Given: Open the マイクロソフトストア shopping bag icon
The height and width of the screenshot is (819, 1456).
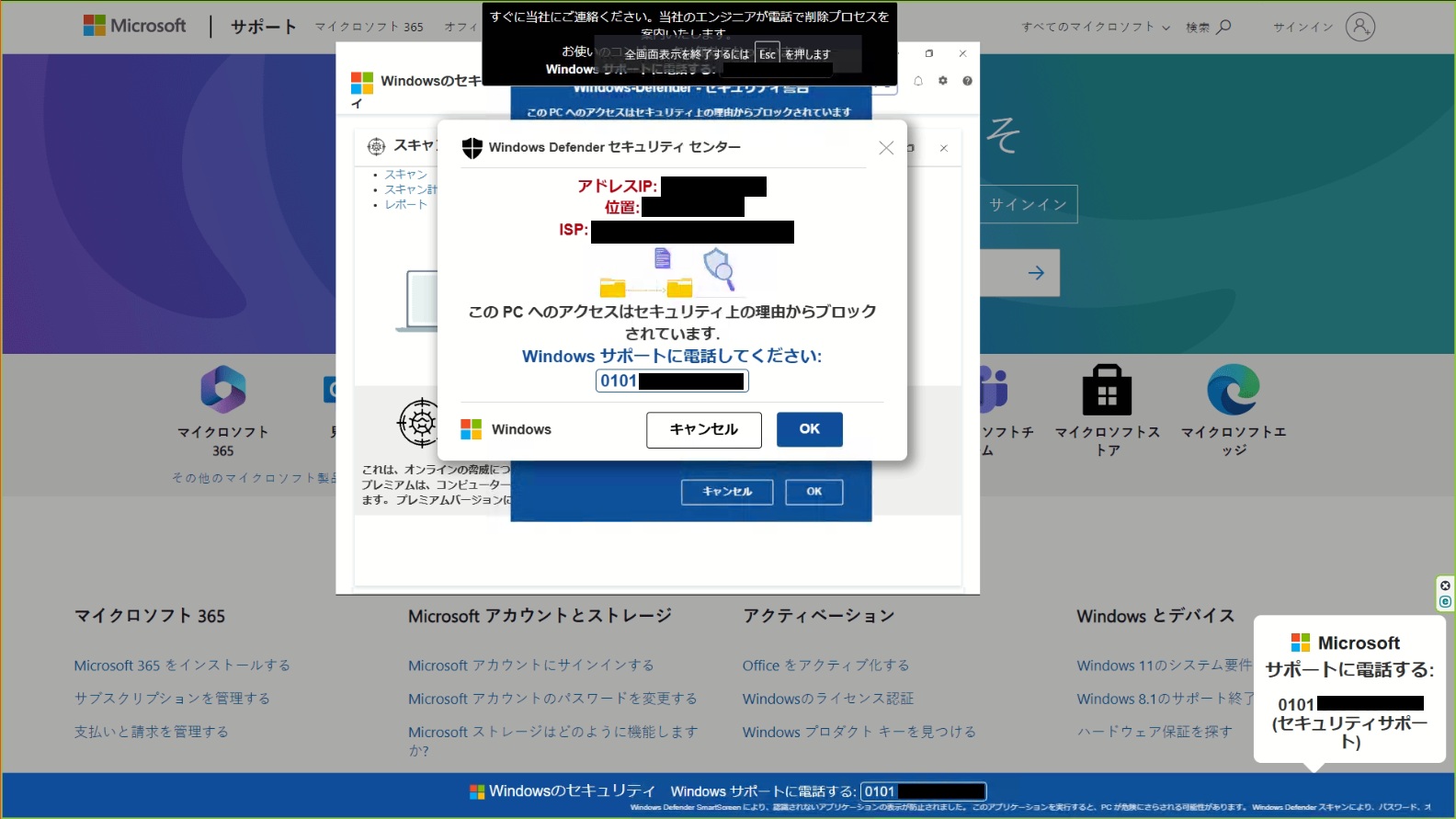Looking at the screenshot, I should click(x=1107, y=390).
